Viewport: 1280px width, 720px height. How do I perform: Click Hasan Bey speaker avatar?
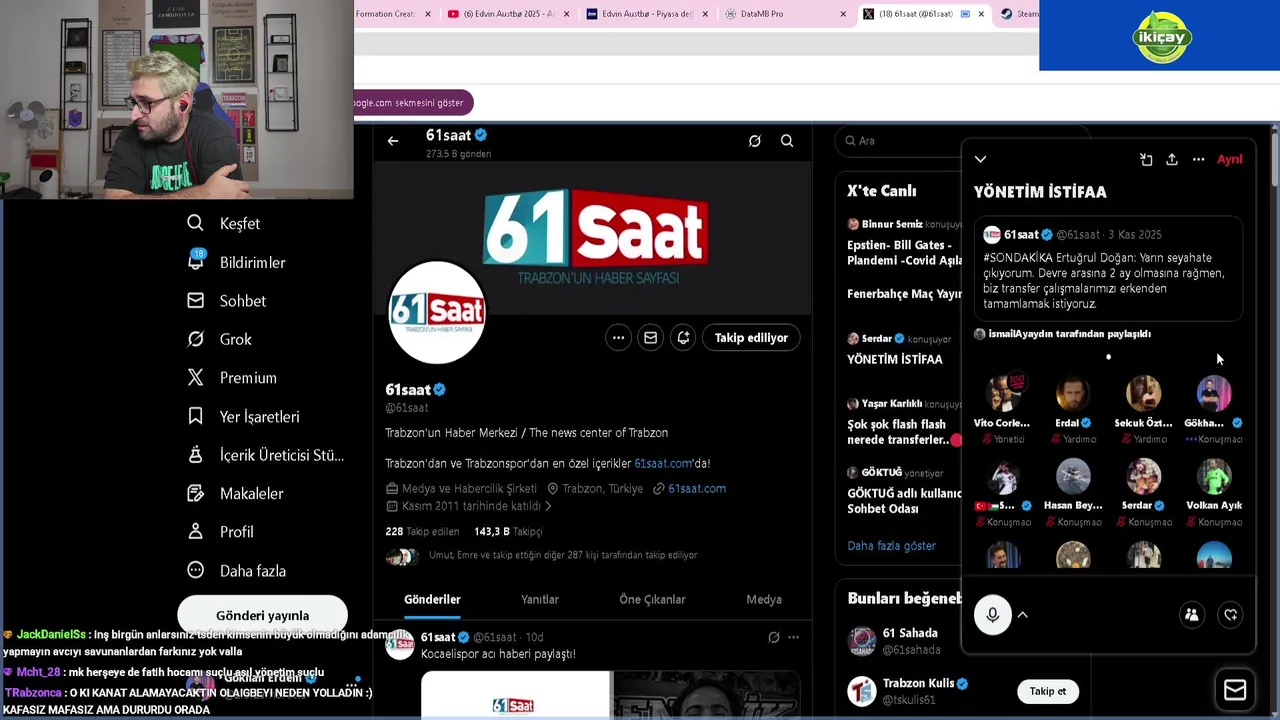(x=1073, y=477)
